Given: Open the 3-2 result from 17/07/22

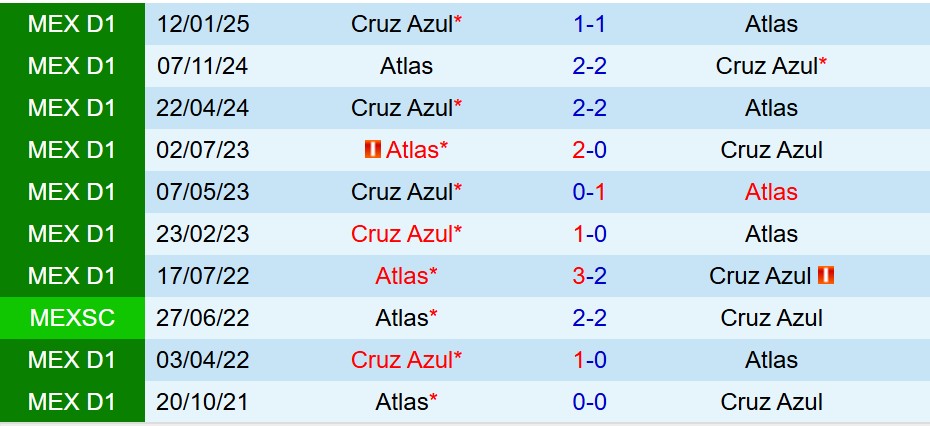Looking at the screenshot, I should click(x=589, y=275).
